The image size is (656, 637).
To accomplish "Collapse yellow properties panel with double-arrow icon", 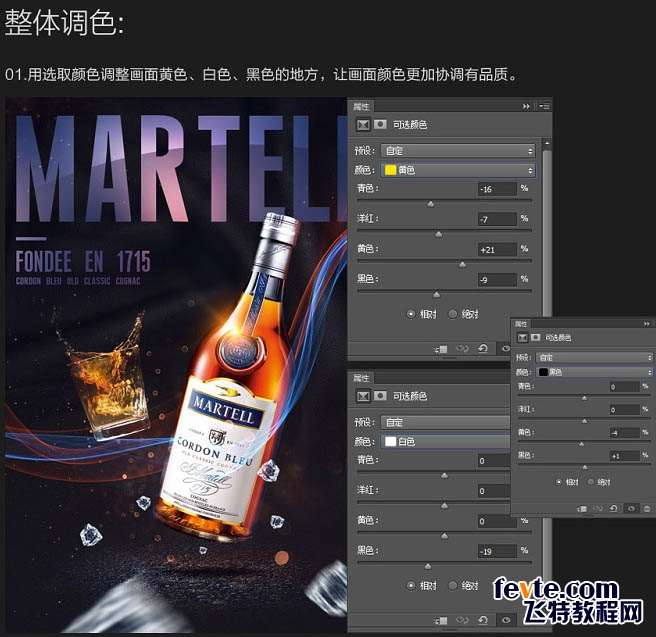I will [x=526, y=107].
